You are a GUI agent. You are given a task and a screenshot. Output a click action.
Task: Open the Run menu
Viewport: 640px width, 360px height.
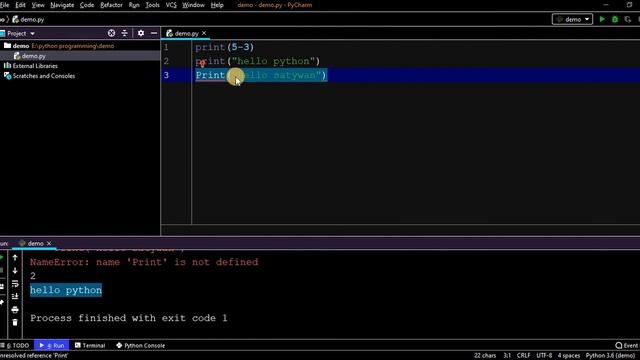pos(134,5)
